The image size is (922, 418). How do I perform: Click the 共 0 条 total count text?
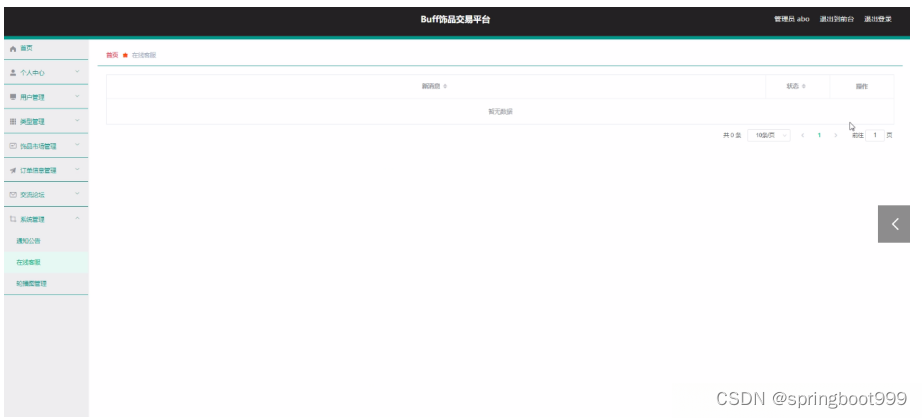732,135
